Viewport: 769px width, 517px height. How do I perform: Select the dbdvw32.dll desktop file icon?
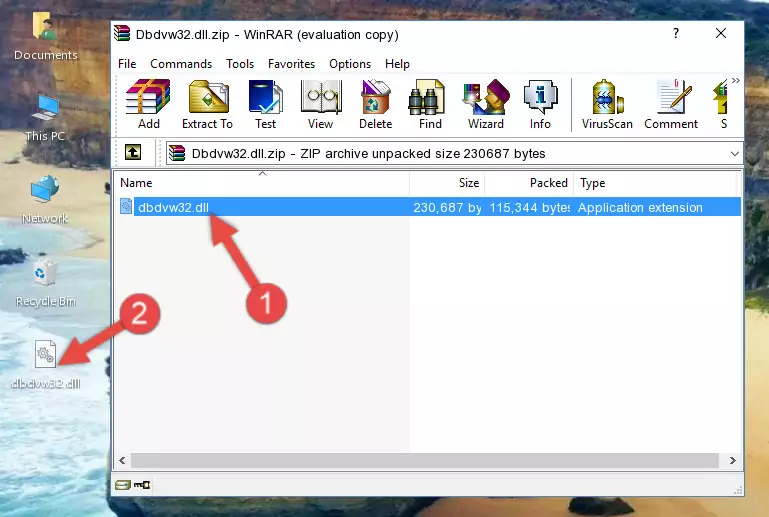pos(46,364)
